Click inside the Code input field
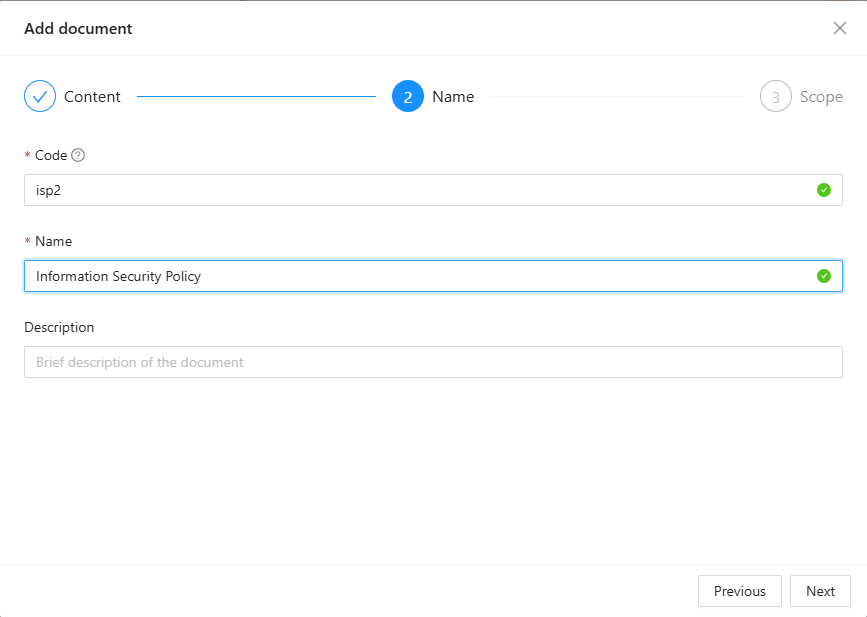Screen dimensions: 867x617 coord(400,190)
